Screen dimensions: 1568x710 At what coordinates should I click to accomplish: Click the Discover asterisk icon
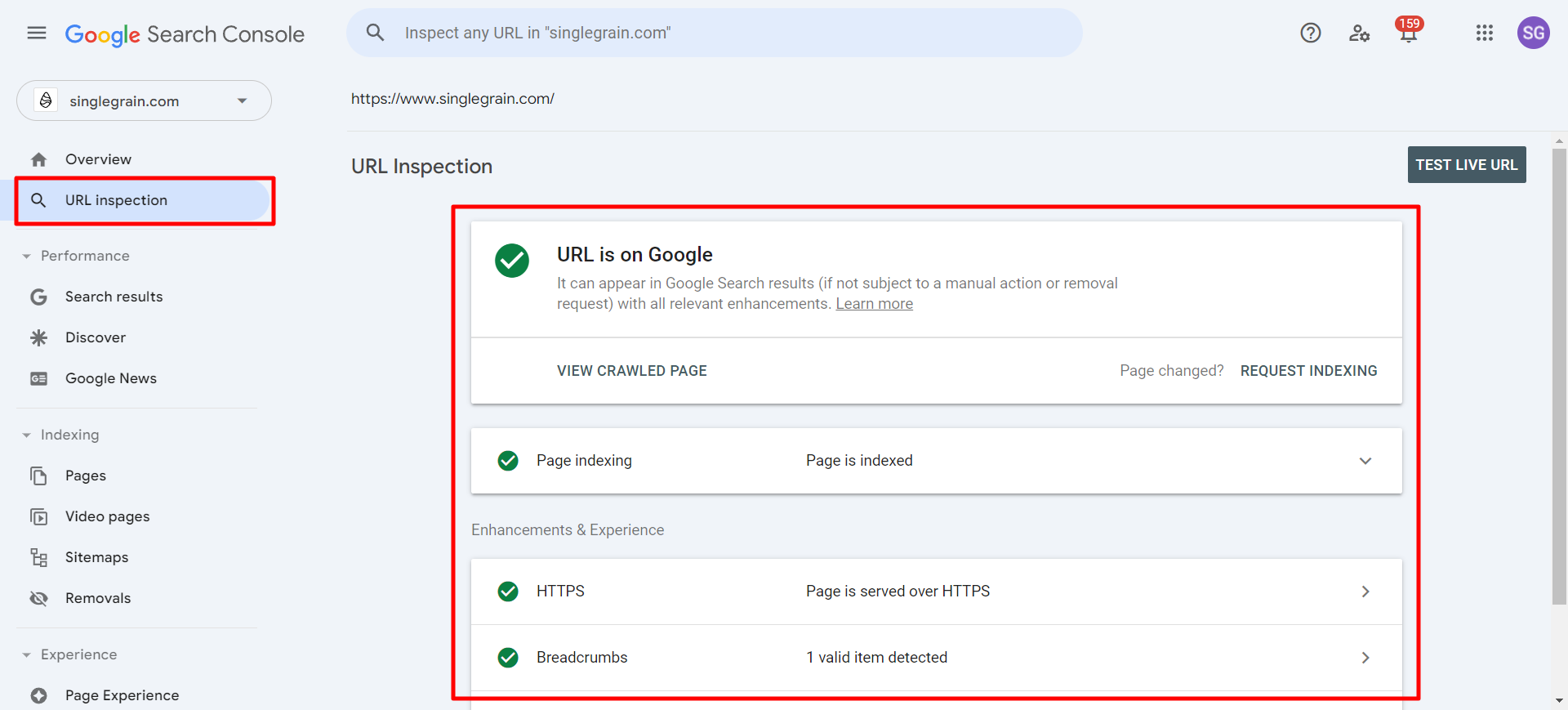(38, 337)
